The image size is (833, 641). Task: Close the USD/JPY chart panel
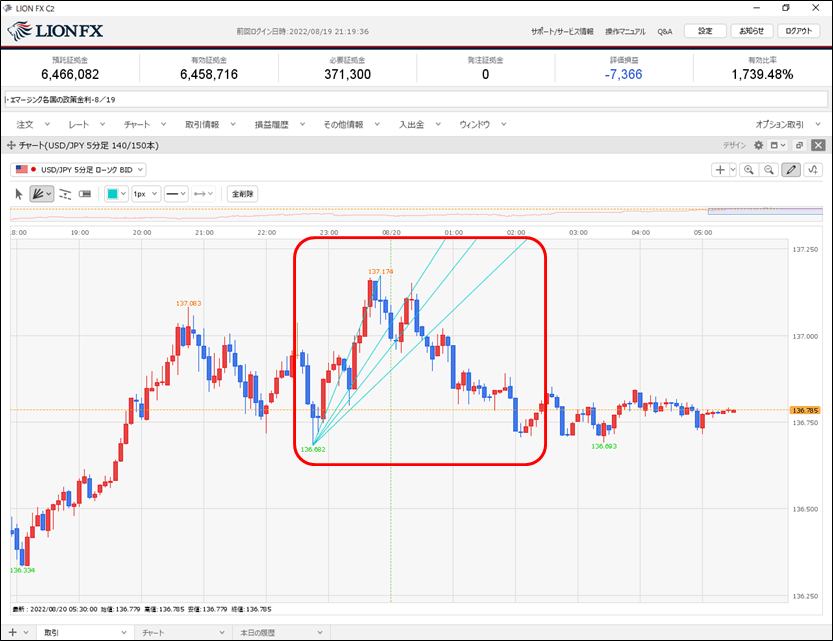[x=819, y=146]
